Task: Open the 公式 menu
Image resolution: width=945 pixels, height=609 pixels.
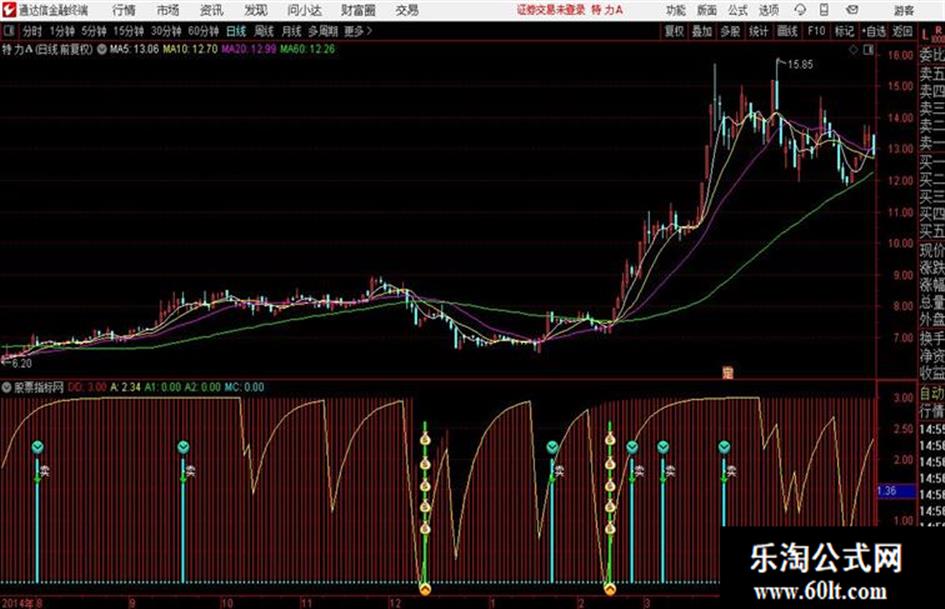Action: pyautogui.click(x=738, y=10)
